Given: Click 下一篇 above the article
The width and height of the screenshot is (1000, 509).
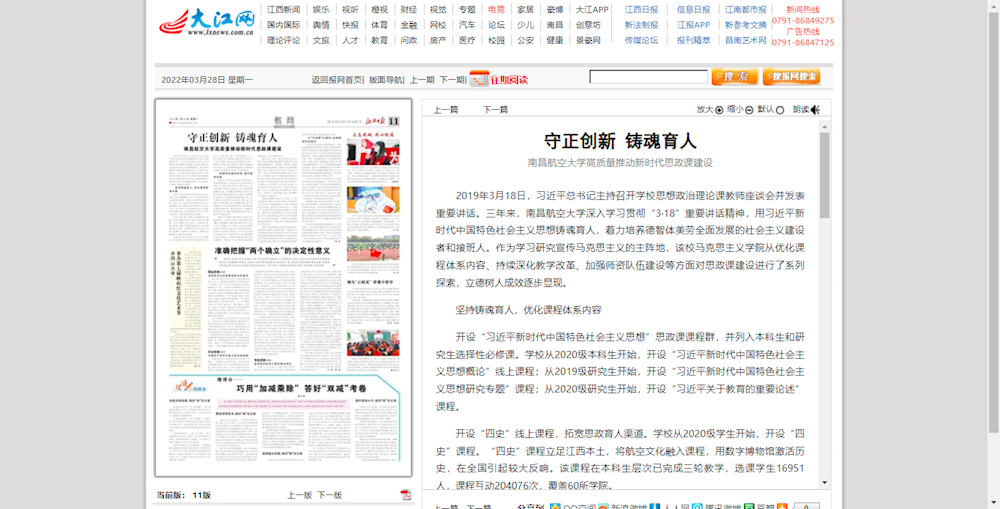Looking at the screenshot, I should 495,110.
